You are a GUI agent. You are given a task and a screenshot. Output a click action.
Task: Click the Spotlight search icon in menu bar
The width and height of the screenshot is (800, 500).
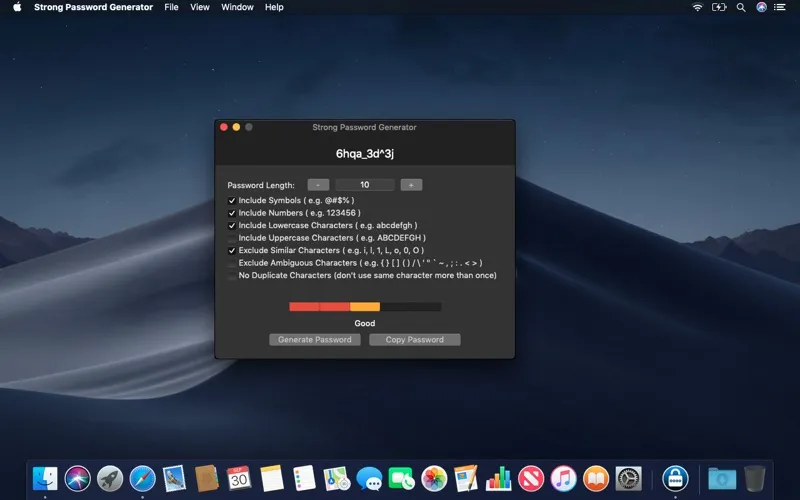pos(740,7)
